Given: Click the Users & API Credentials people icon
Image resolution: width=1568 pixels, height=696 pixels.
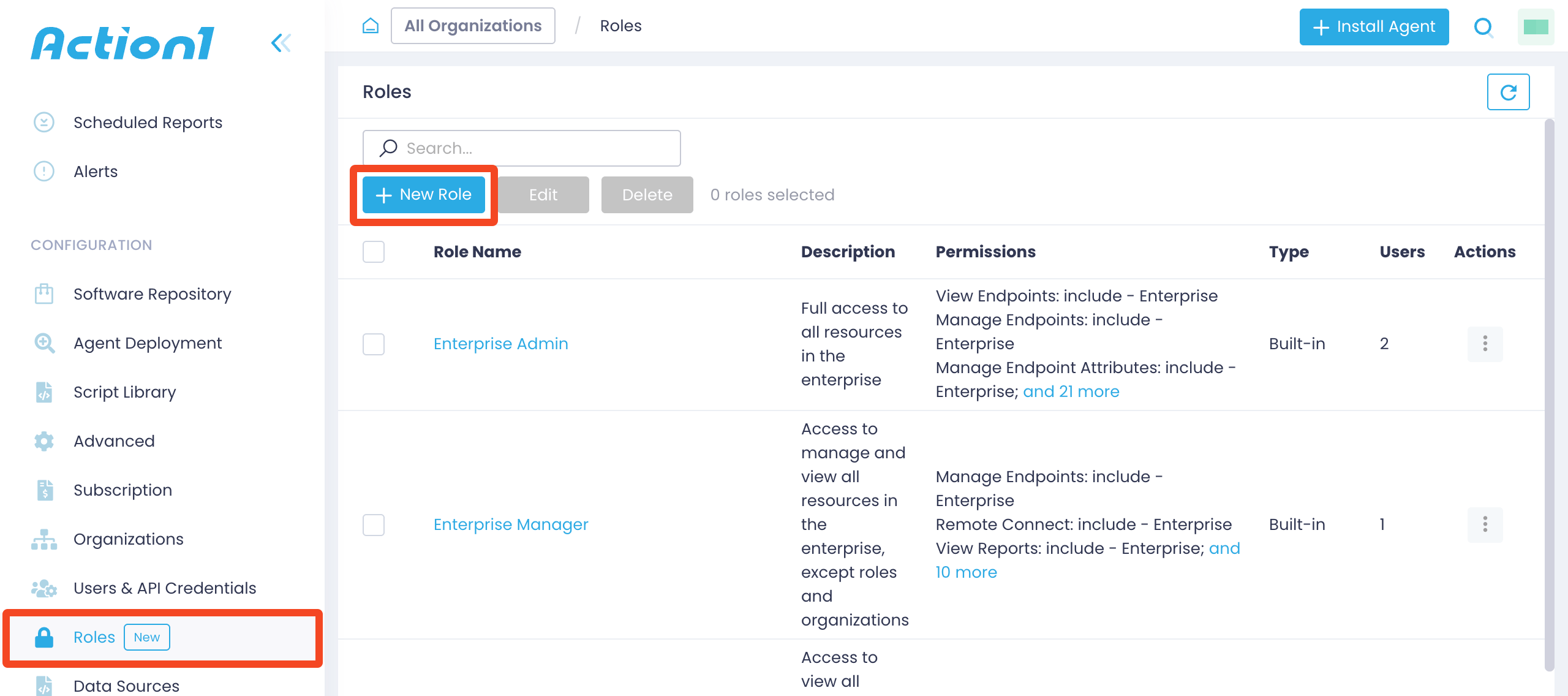Looking at the screenshot, I should tap(44, 588).
